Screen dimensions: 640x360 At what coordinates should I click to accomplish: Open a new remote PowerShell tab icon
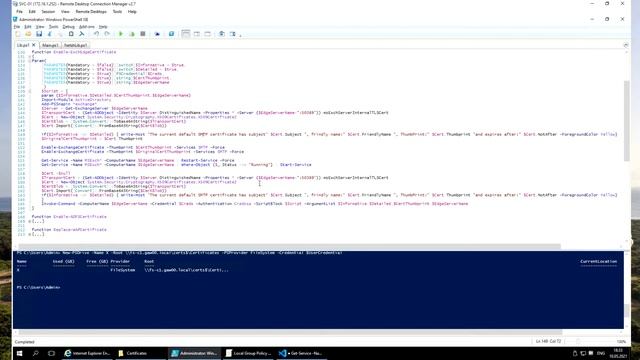coord(157,34)
